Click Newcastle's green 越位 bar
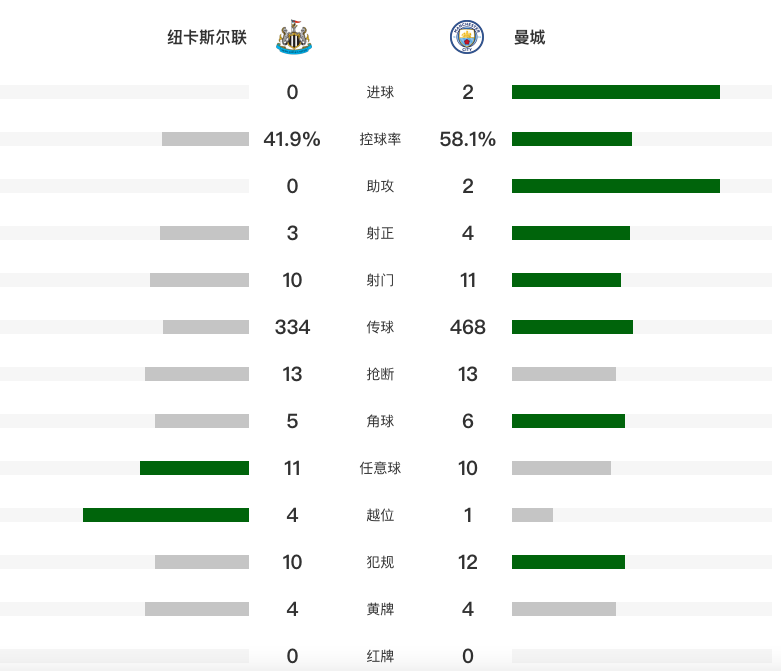 point(165,515)
